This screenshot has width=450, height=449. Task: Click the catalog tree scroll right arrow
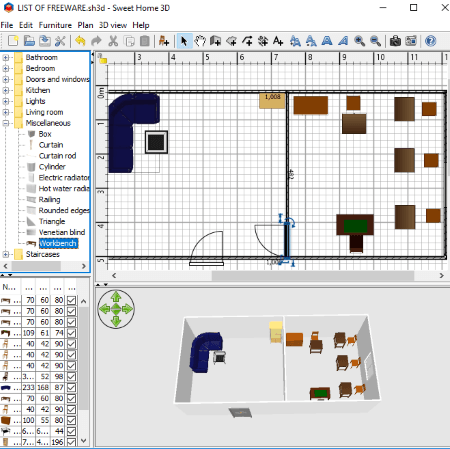coord(84,266)
